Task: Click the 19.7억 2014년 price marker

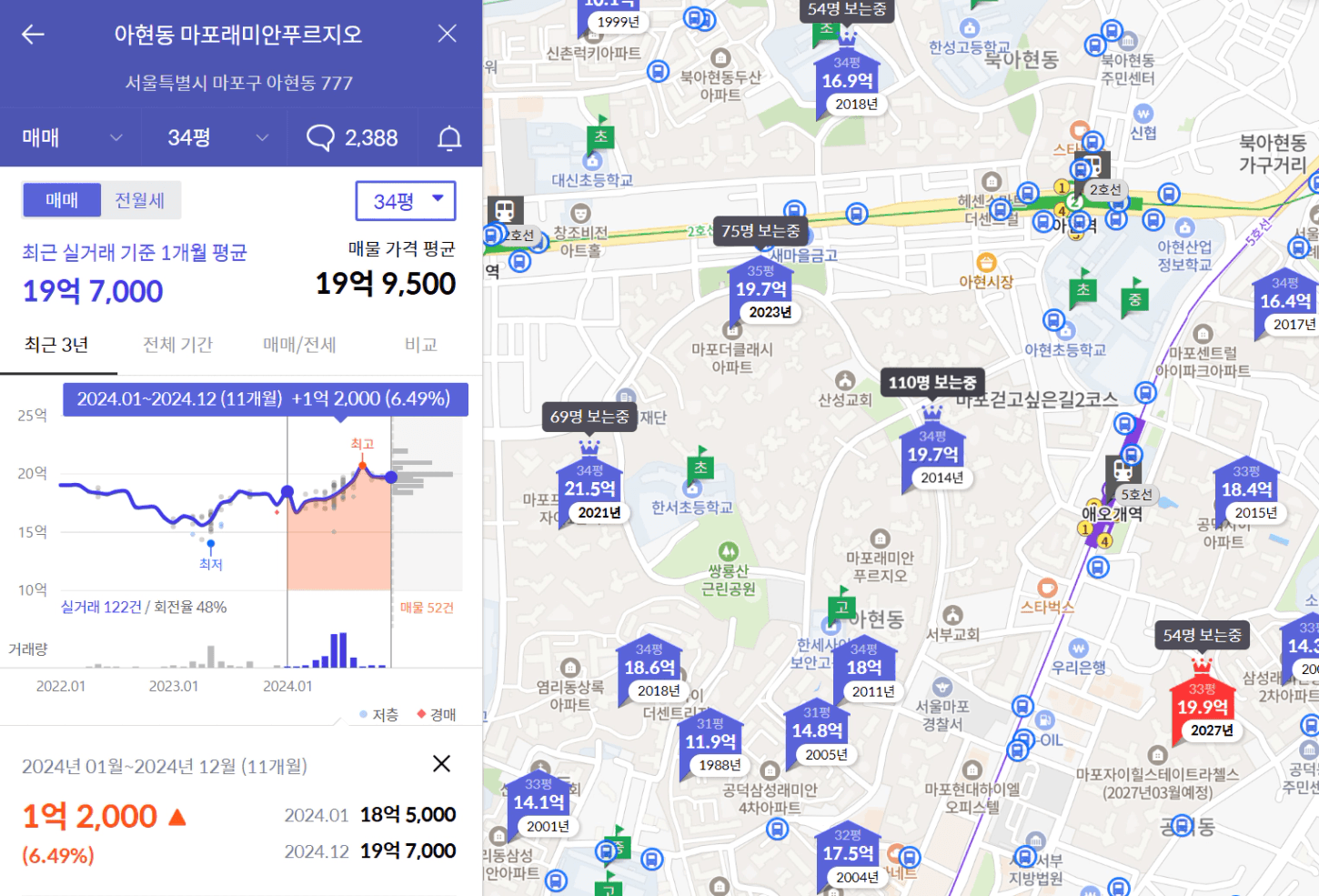Action: [933, 456]
